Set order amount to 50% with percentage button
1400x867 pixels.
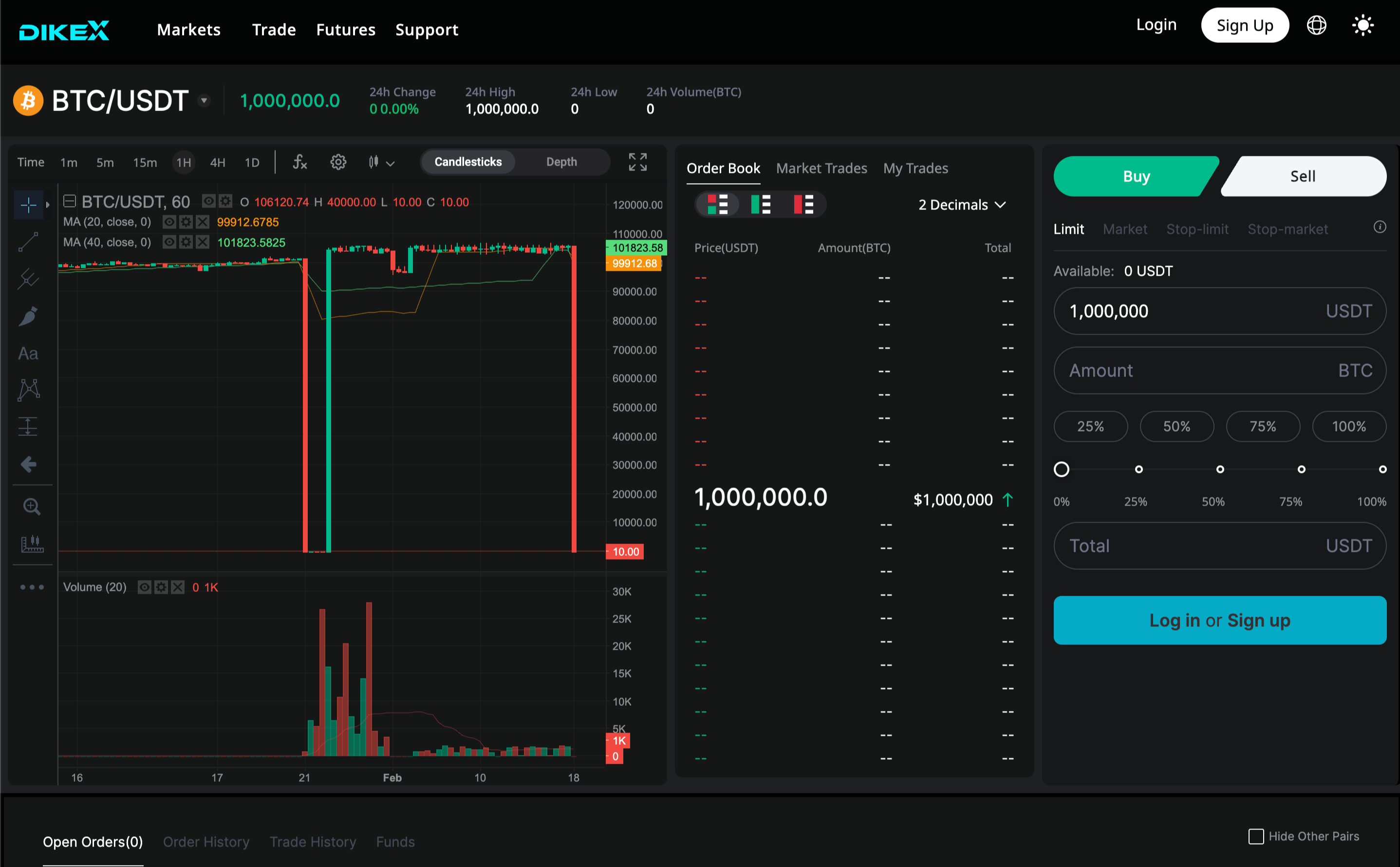1176,426
